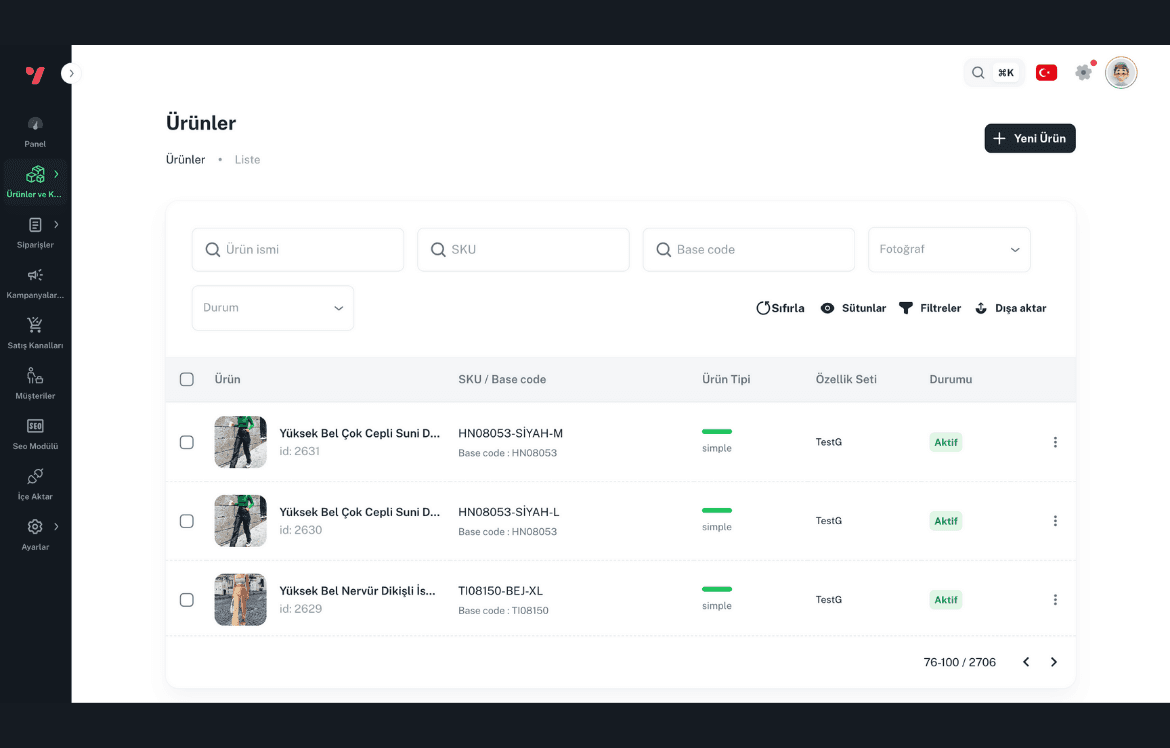Check the box for product id 2631
The width and height of the screenshot is (1170, 748).
tap(186, 442)
